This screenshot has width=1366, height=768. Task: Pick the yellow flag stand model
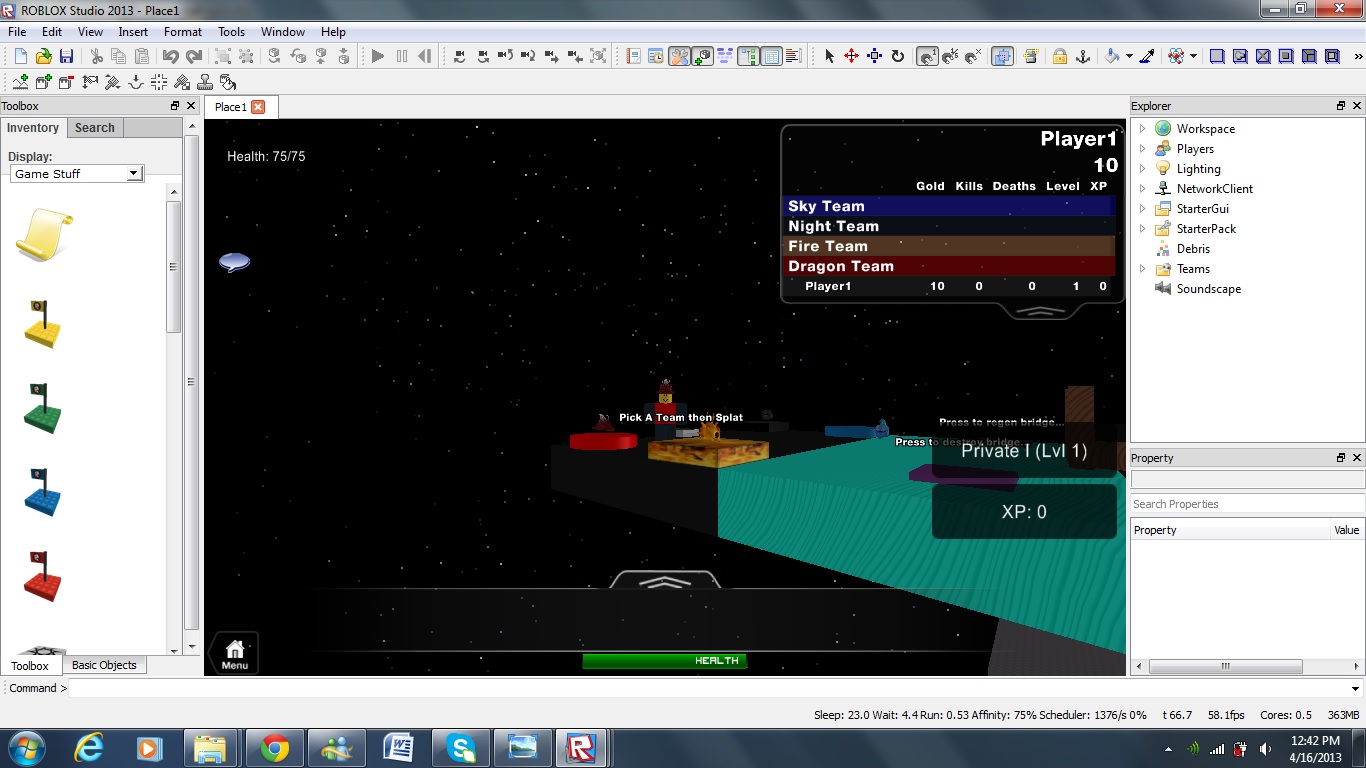41,323
